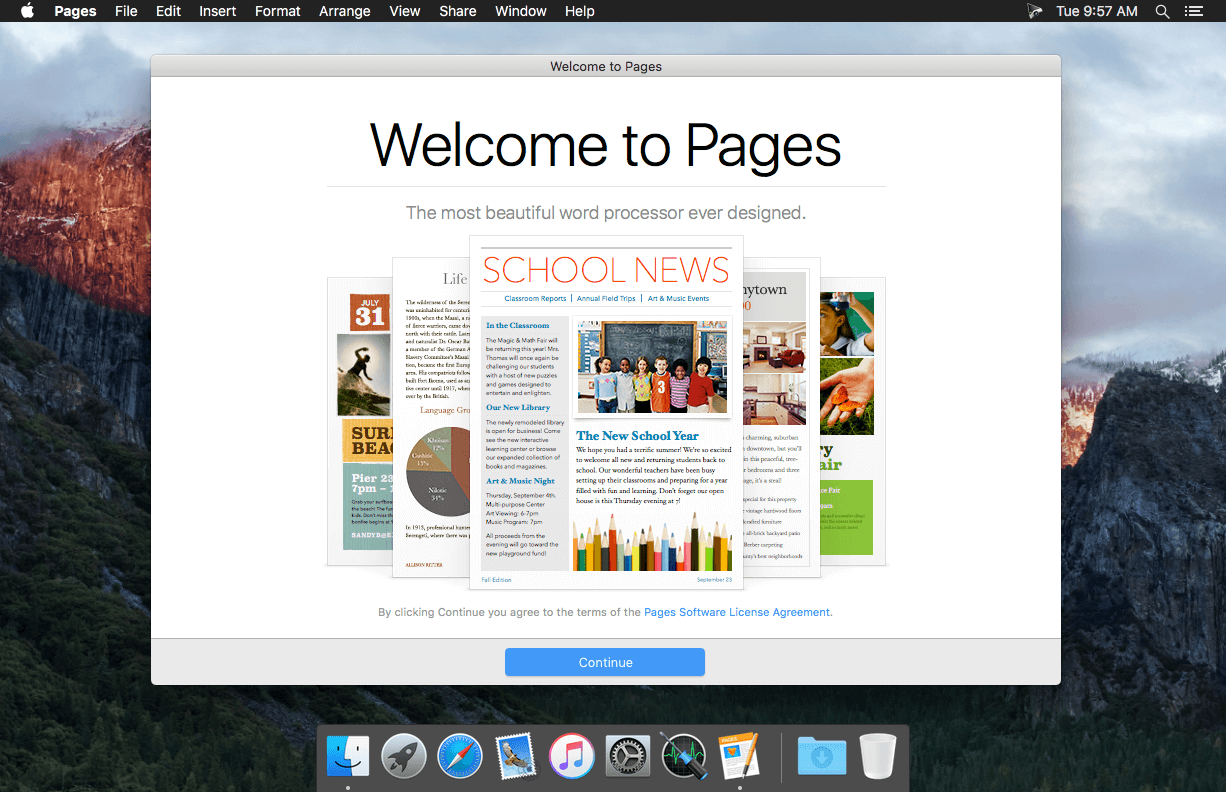Click the blue Continue button
The image size is (1226, 792).
pyautogui.click(x=605, y=662)
